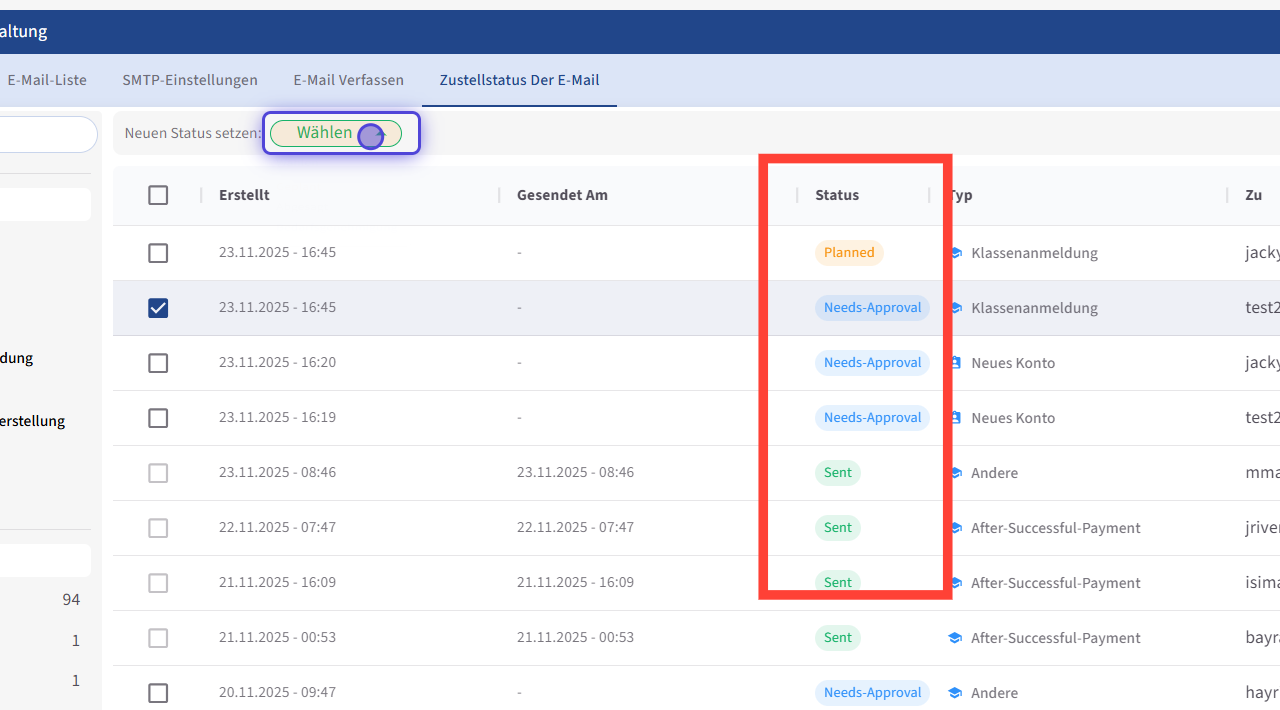Click the Gesendet Am column header
The image size is (1280, 710).
click(562, 195)
